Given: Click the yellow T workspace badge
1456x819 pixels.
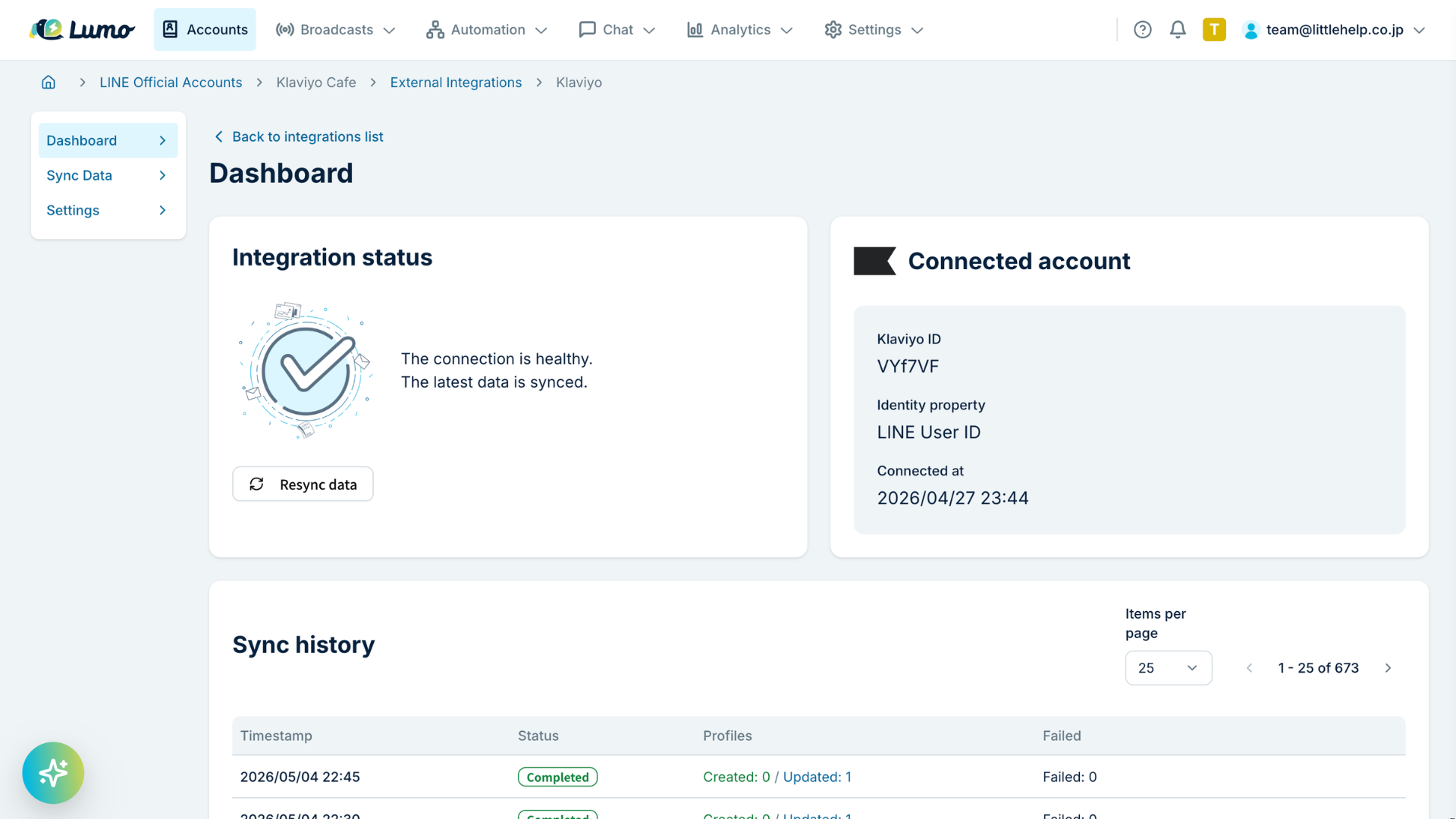Looking at the screenshot, I should tap(1214, 30).
